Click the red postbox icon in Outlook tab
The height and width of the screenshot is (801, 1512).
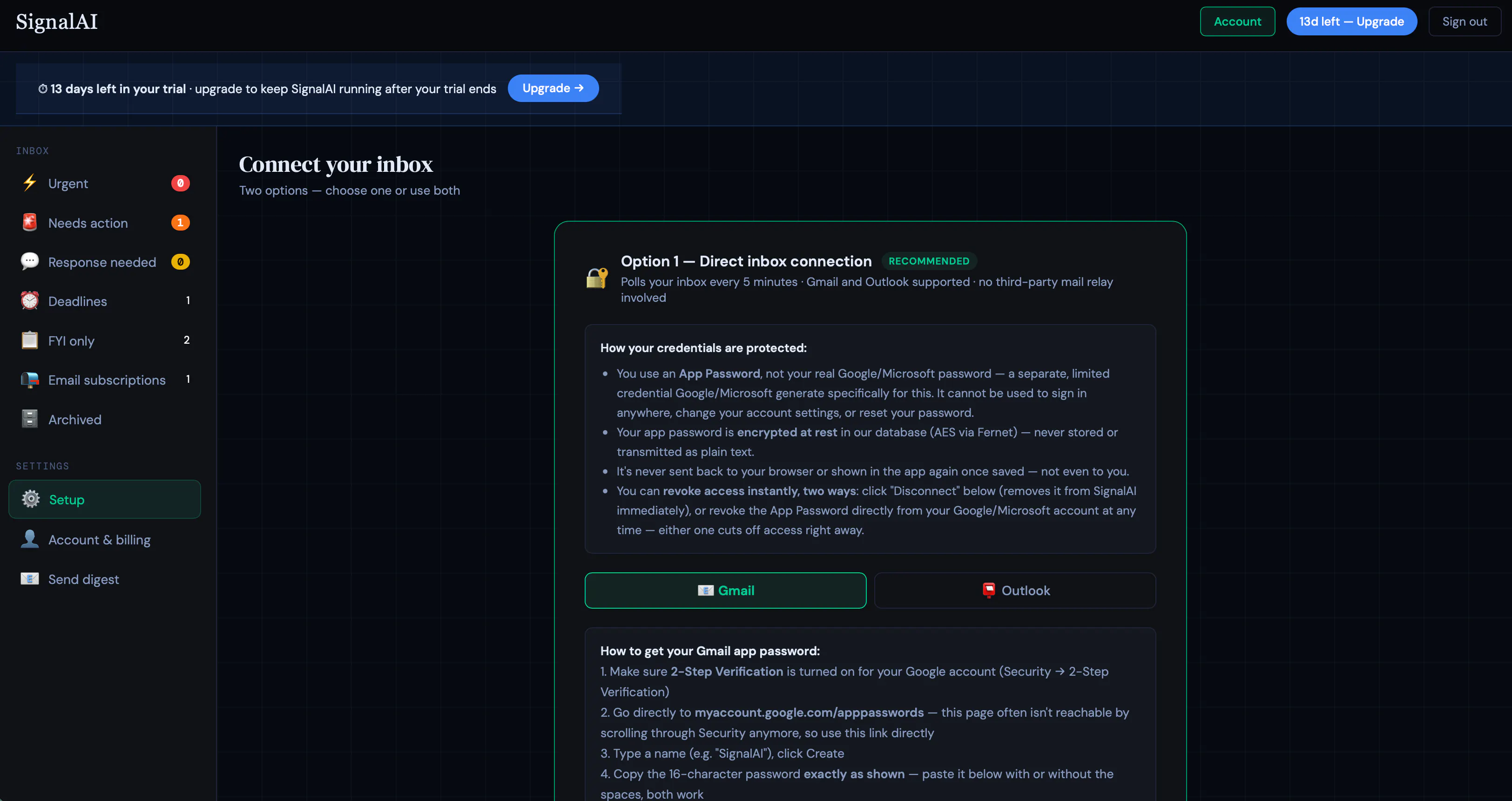[x=989, y=590]
